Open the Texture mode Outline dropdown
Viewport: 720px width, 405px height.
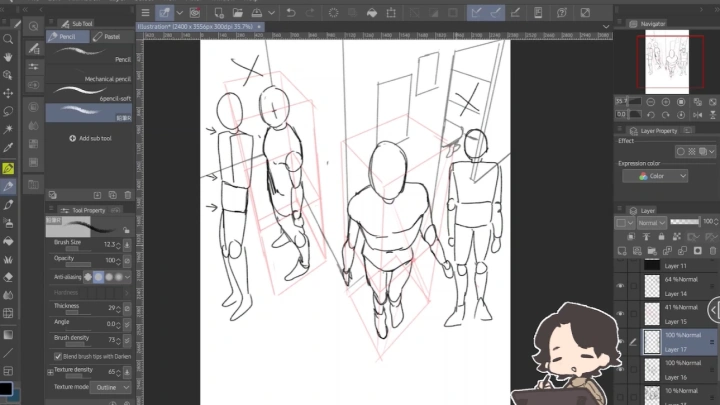(x=111, y=388)
